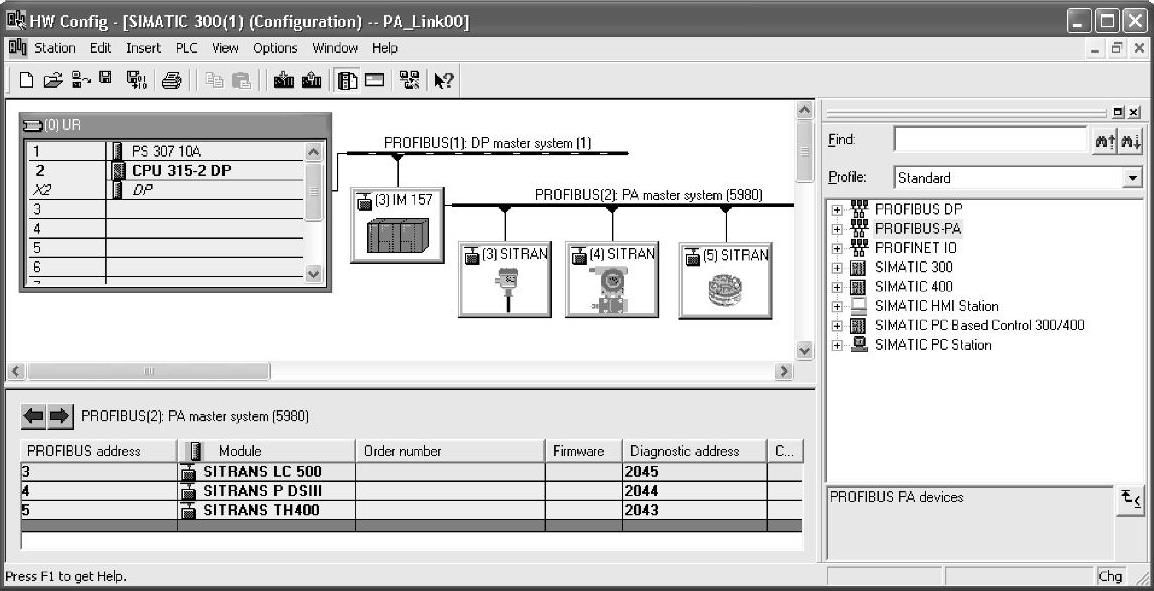1154x591 pixels.
Task: Open the PLC menu
Action: (187, 48)
